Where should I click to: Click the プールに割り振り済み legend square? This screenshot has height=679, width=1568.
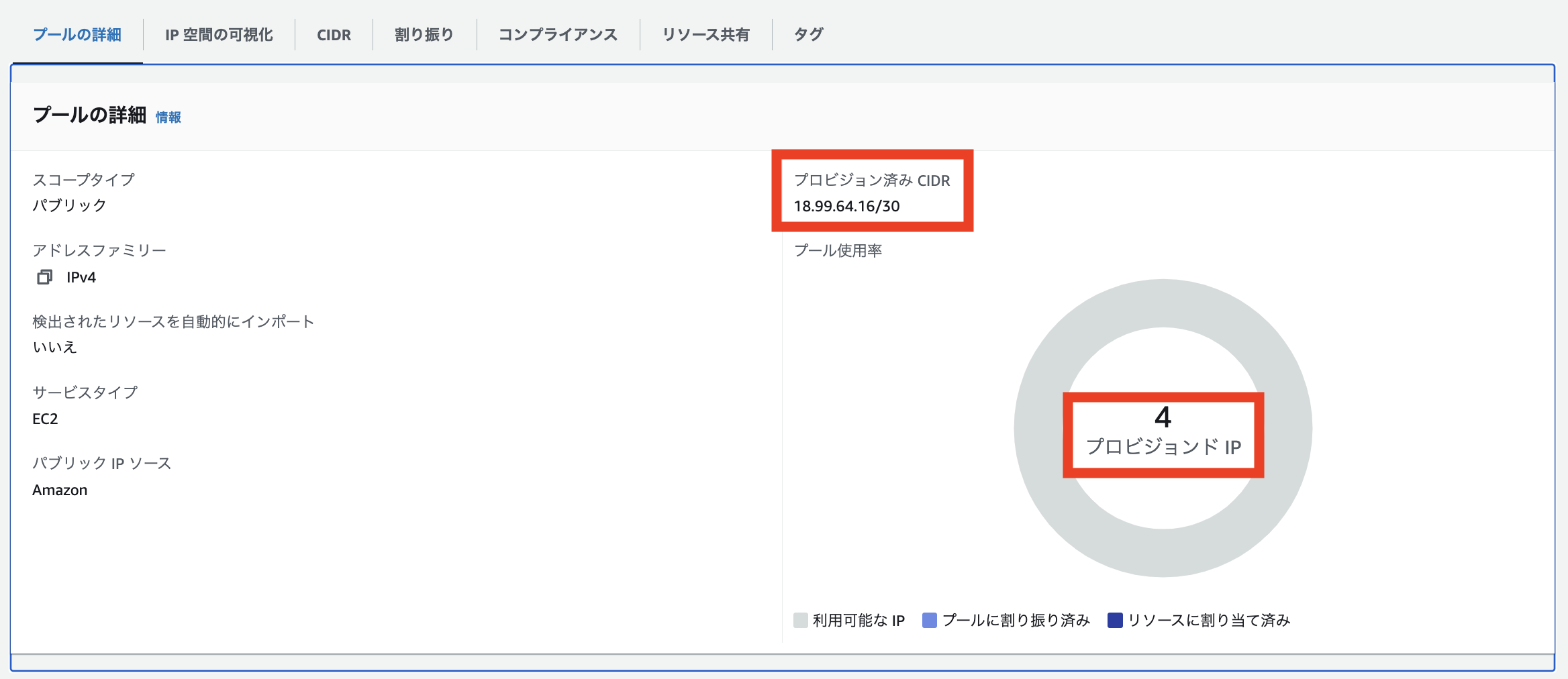pos(928,621)
